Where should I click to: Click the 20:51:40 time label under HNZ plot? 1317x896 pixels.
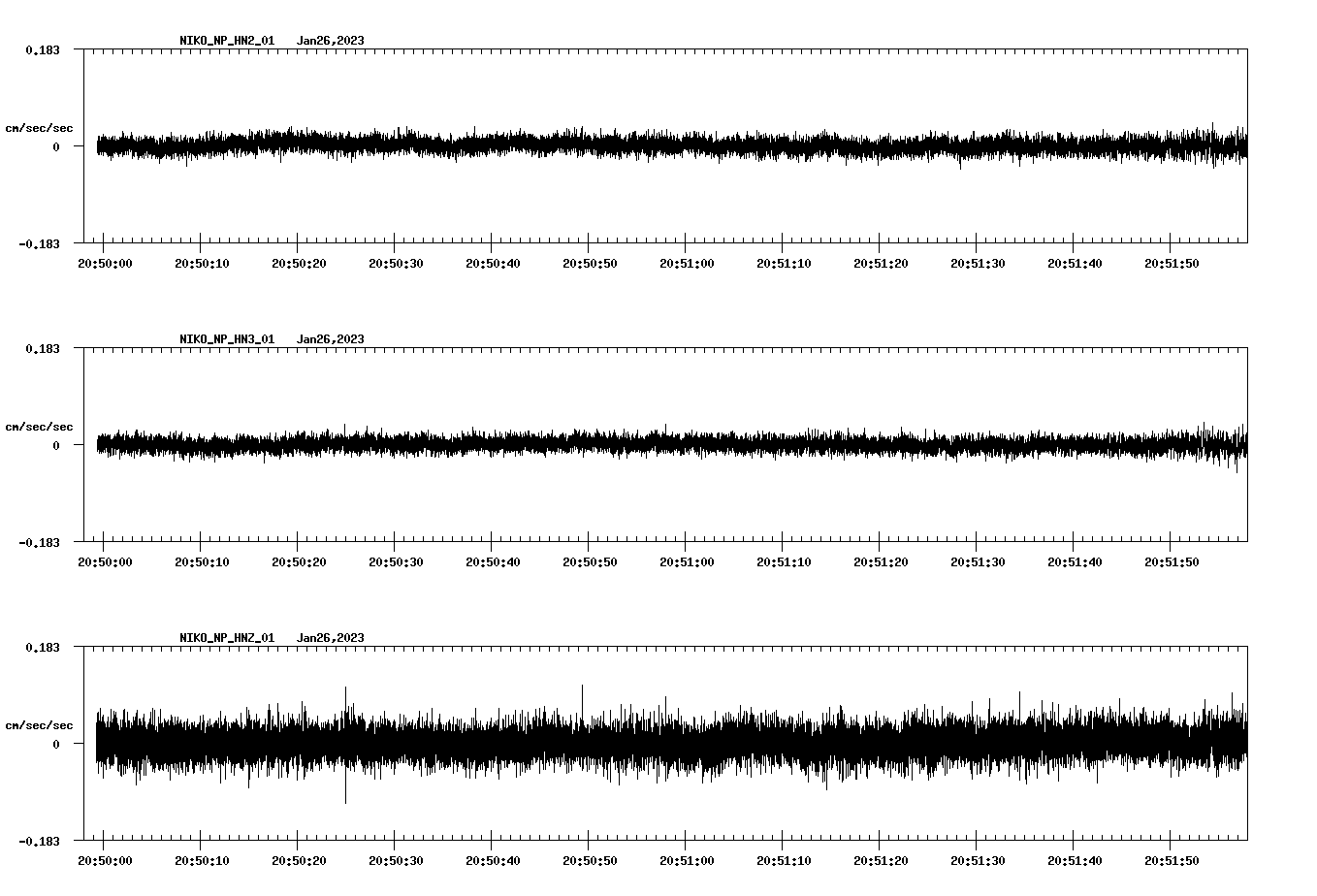pyautogui.click(x=1075, y=861)
